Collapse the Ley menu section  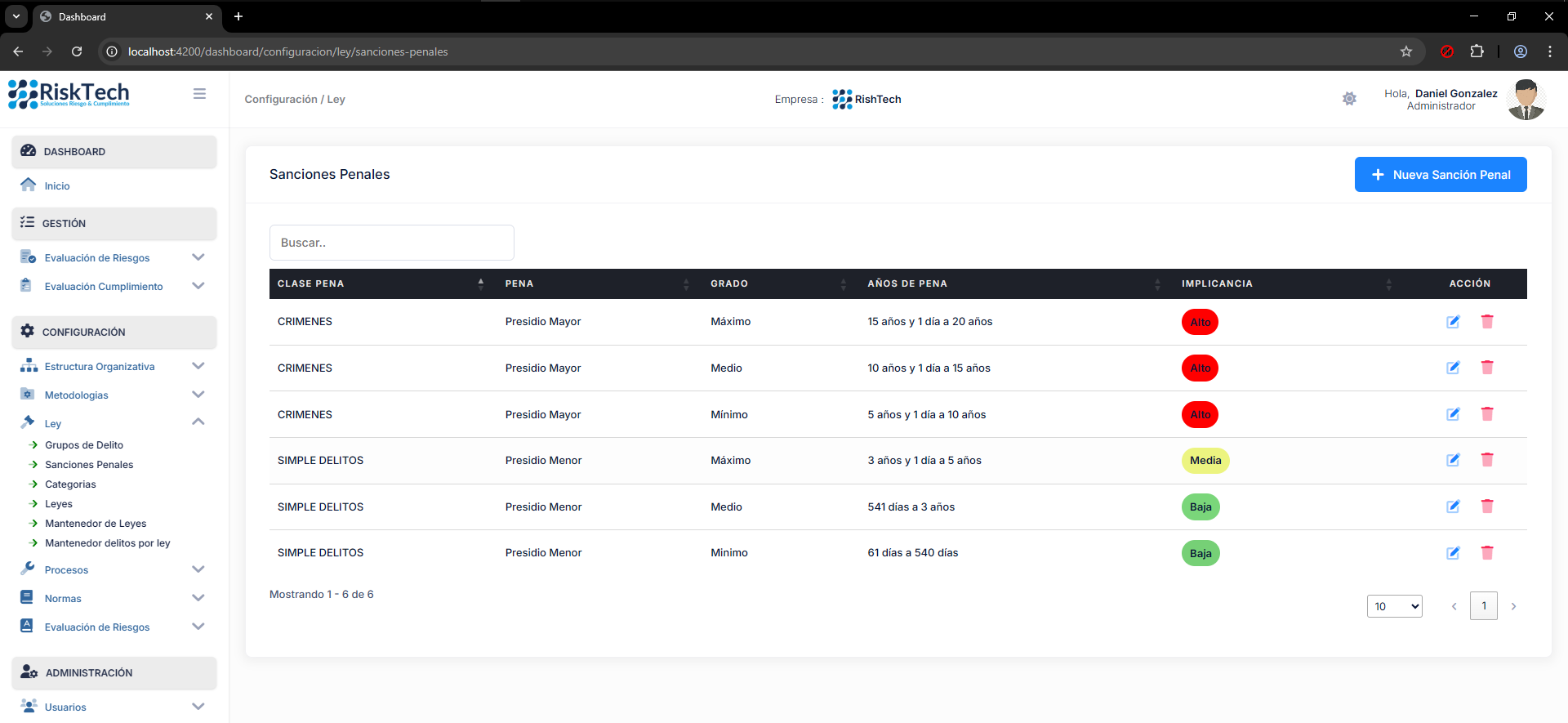point(198,422)
